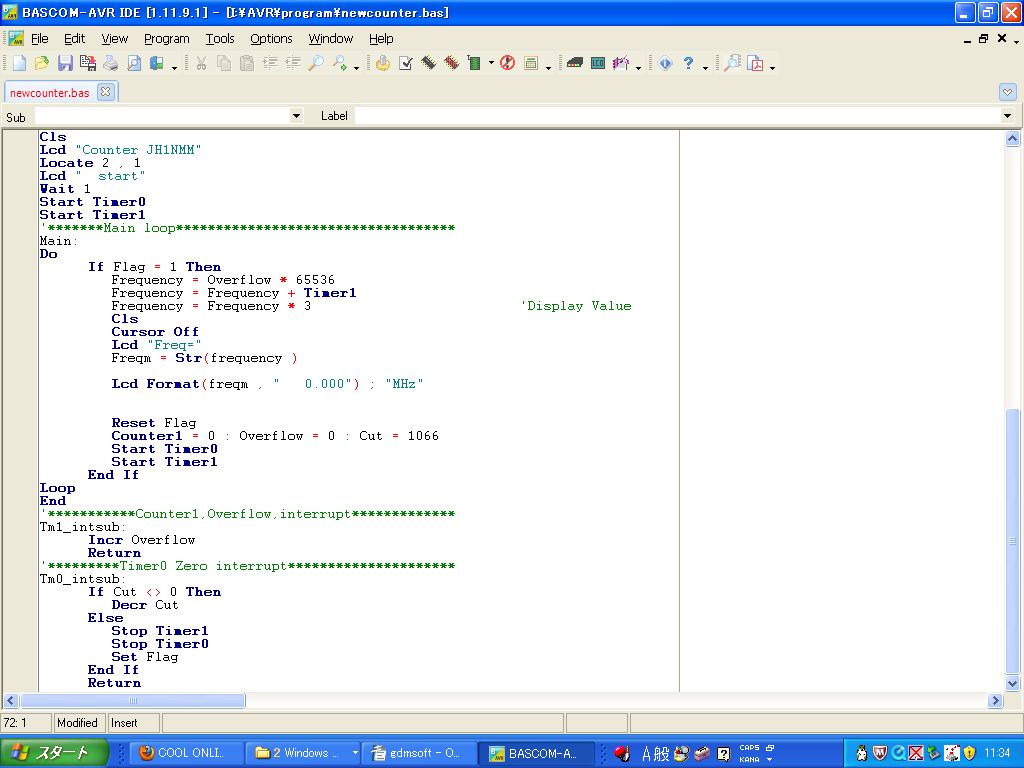The height and width of the screenshot is (768, 1024).
Task: Open the Tools menu
Action: click(x=220, y=39)
